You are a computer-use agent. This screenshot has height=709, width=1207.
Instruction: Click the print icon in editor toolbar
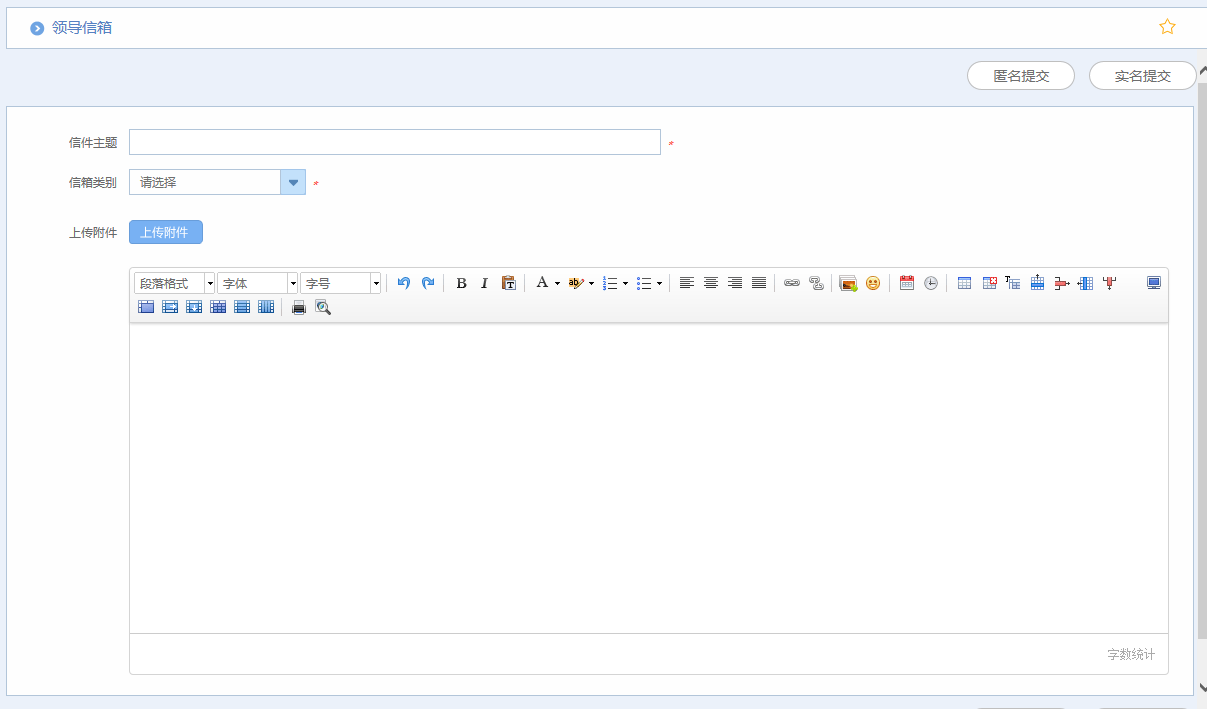(299, 307)
